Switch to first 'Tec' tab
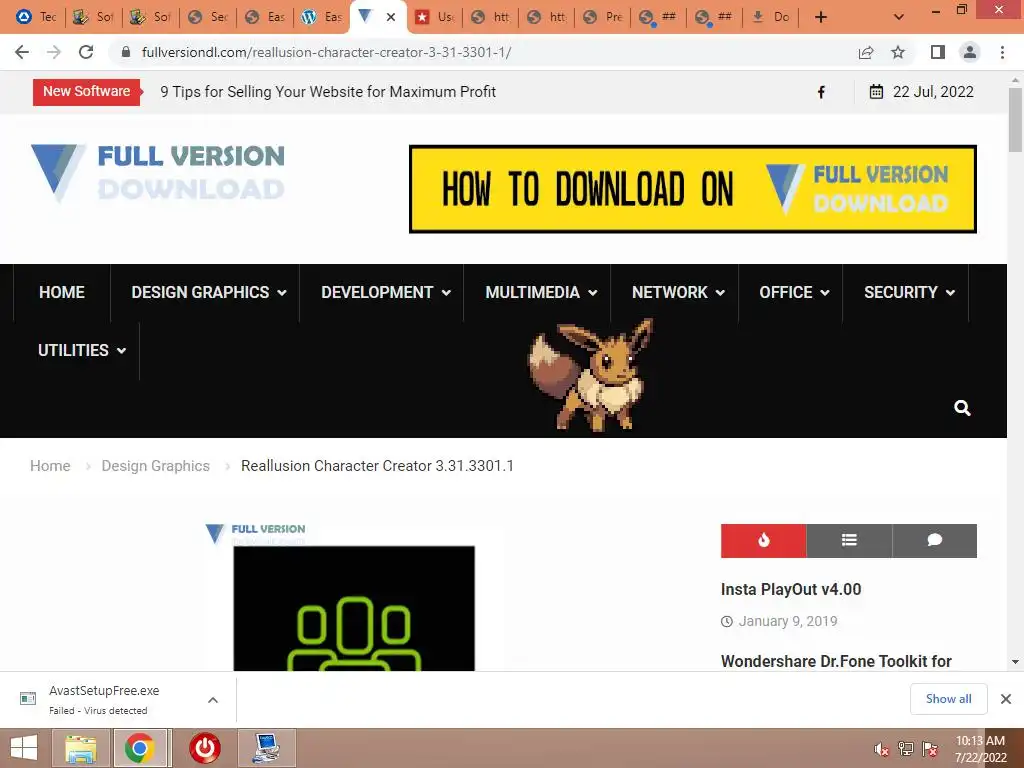Viewport: 1024px width, 768px height. tap(36, 17)
